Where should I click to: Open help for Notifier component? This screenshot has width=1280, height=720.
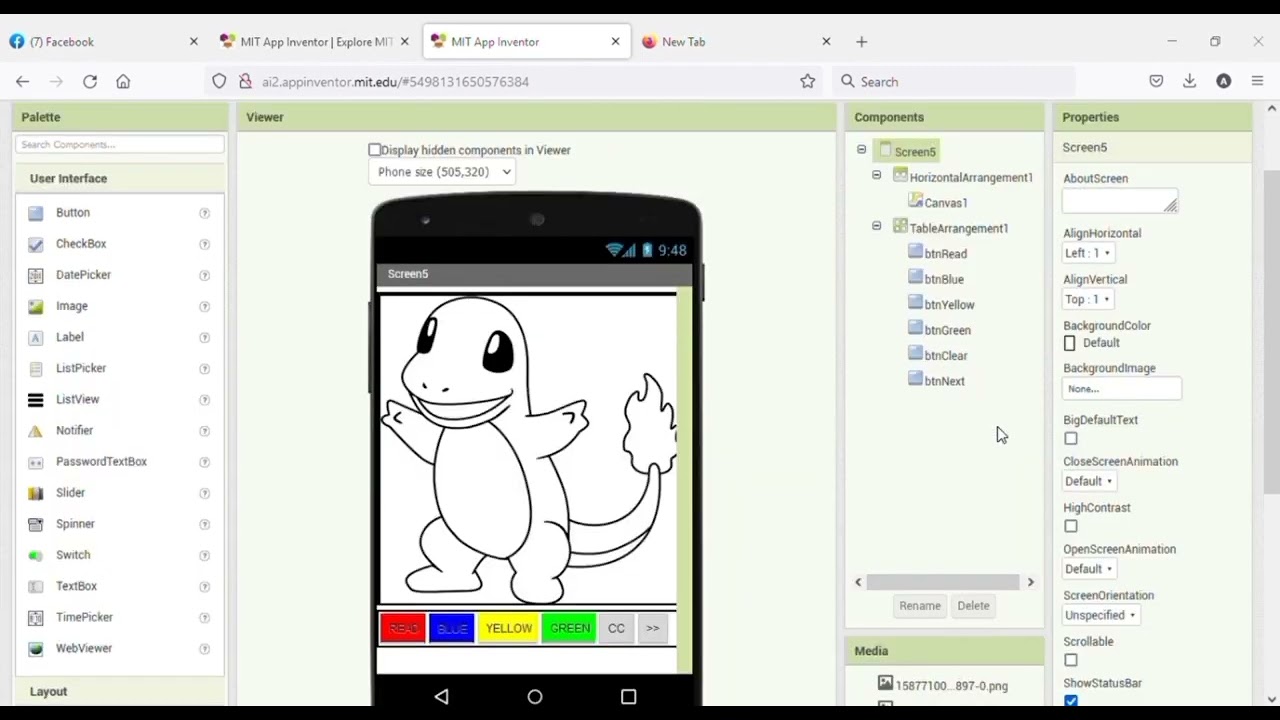click(x=204, y=430)
